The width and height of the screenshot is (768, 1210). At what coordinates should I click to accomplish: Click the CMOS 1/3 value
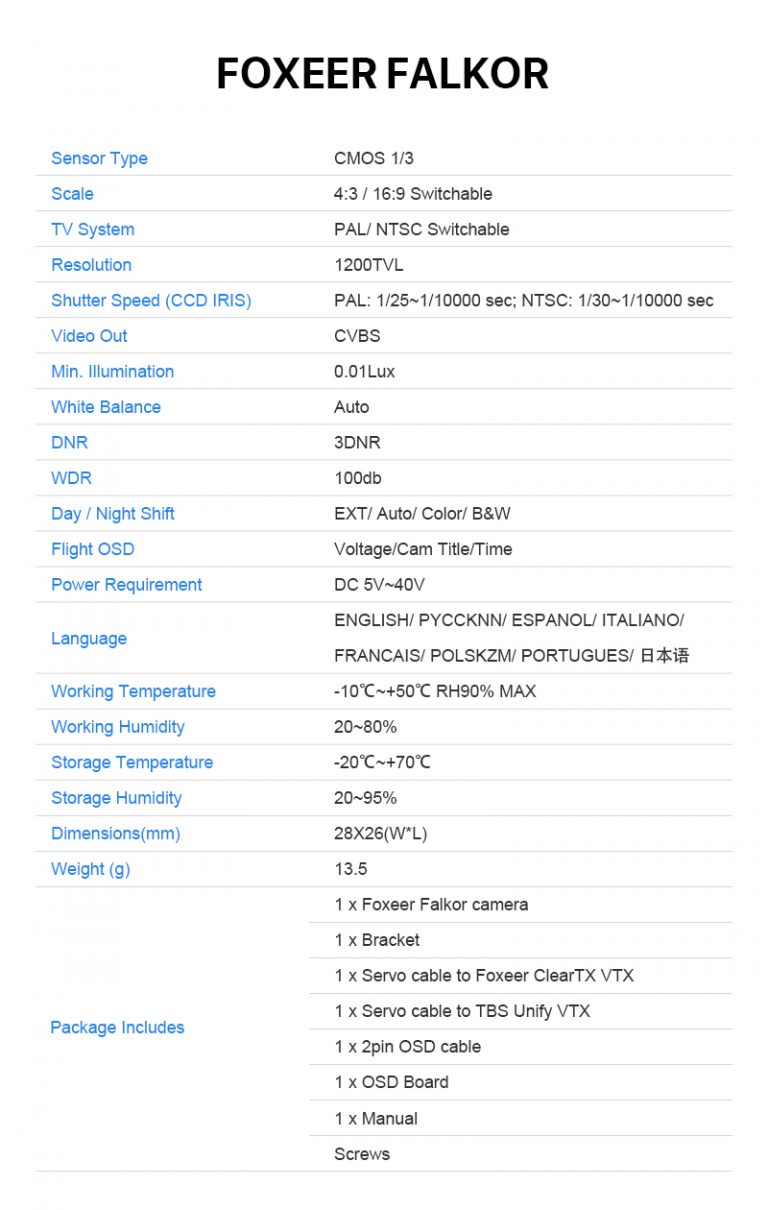point(374,158)
